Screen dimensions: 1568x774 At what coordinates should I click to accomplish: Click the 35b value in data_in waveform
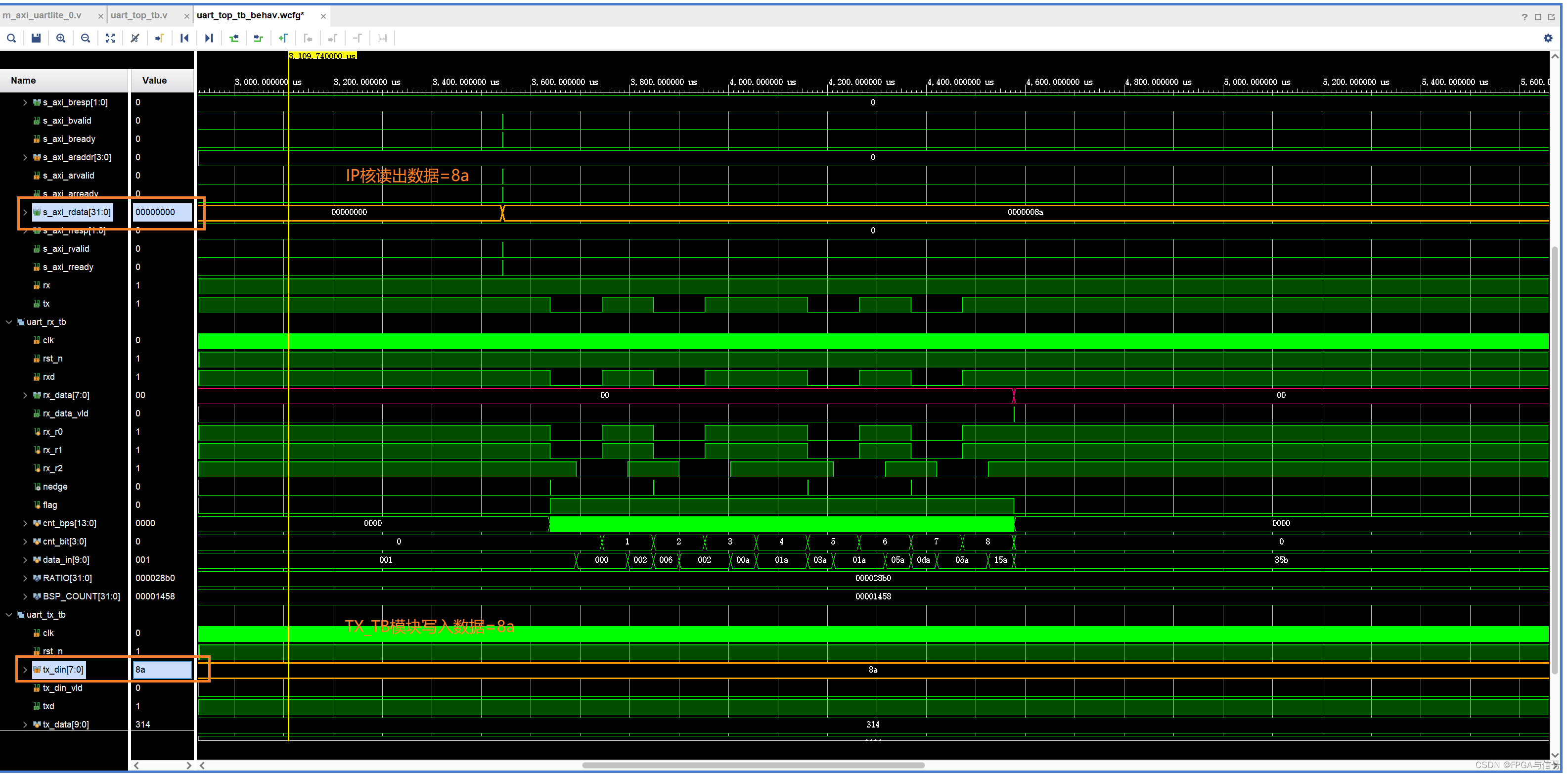click(1281, 560)
